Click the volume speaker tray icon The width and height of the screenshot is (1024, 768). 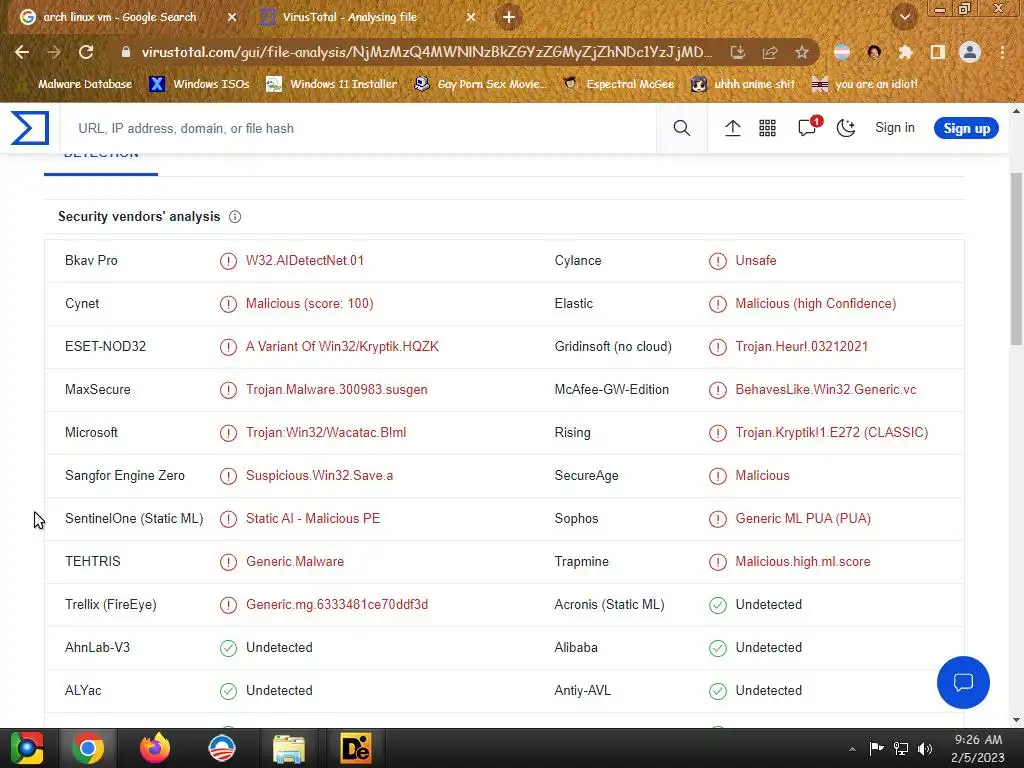[925, 749]
